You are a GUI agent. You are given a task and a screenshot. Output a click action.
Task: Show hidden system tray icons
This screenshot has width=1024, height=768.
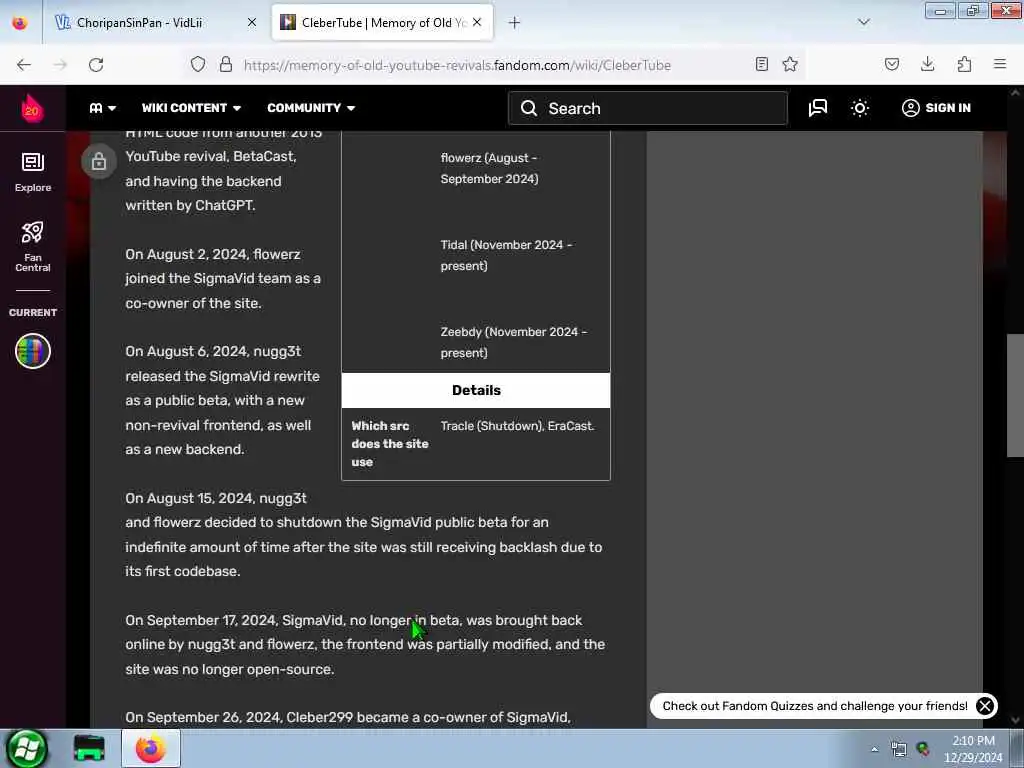tap(875, 749)
